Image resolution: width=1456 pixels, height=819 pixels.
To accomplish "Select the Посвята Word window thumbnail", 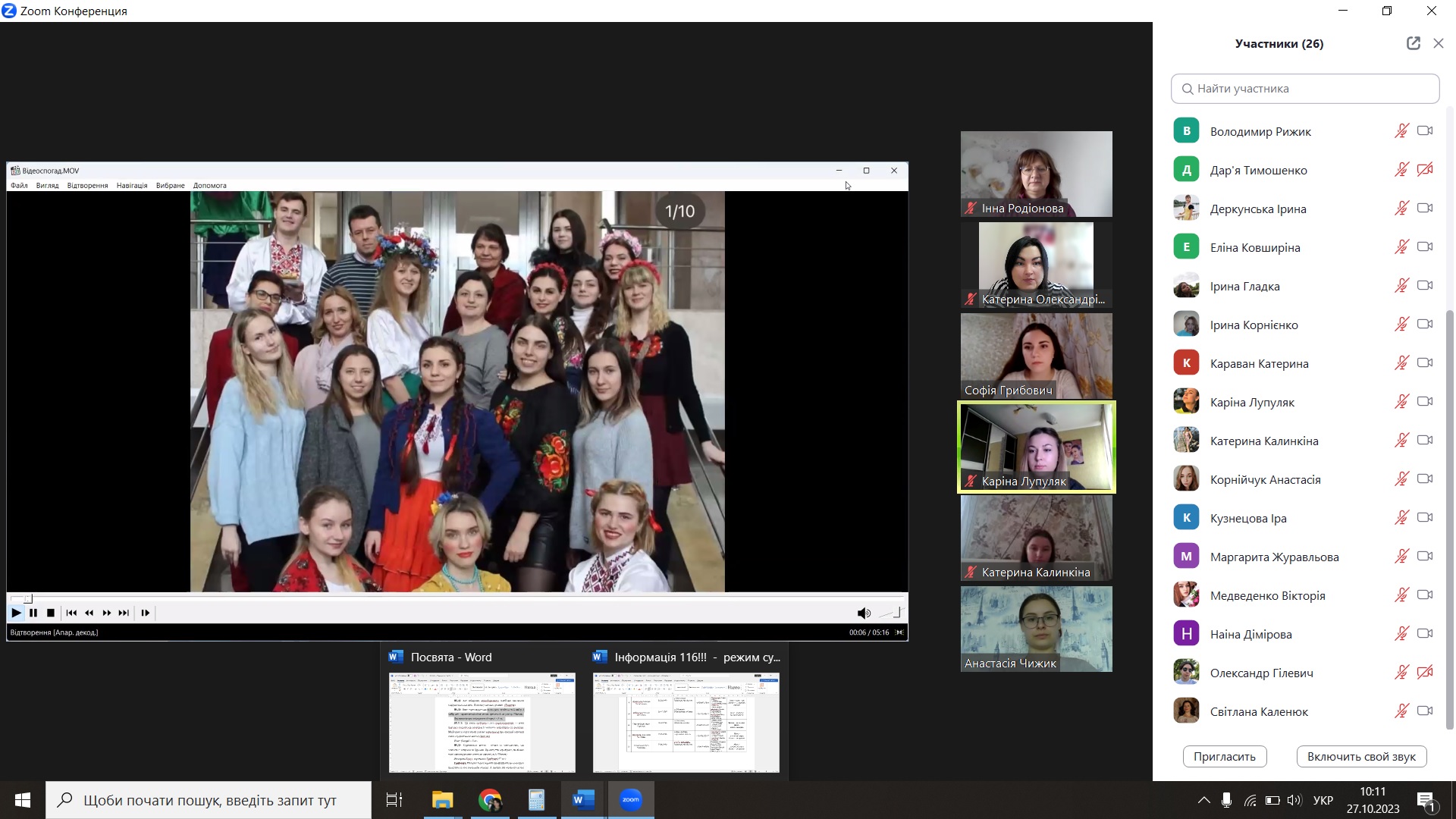I will tap(482, 722).
